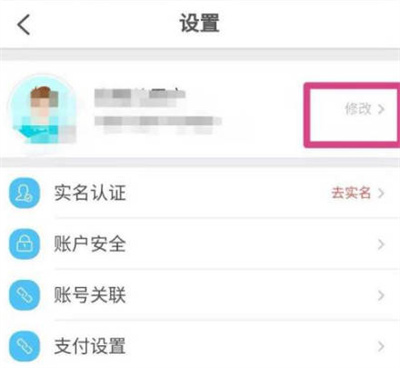Image resolution: width=400 pixels, height=368 pixels.
Task: Click the 修改 edit profile link
Action: pyautogui.click(x=358, y=109)
